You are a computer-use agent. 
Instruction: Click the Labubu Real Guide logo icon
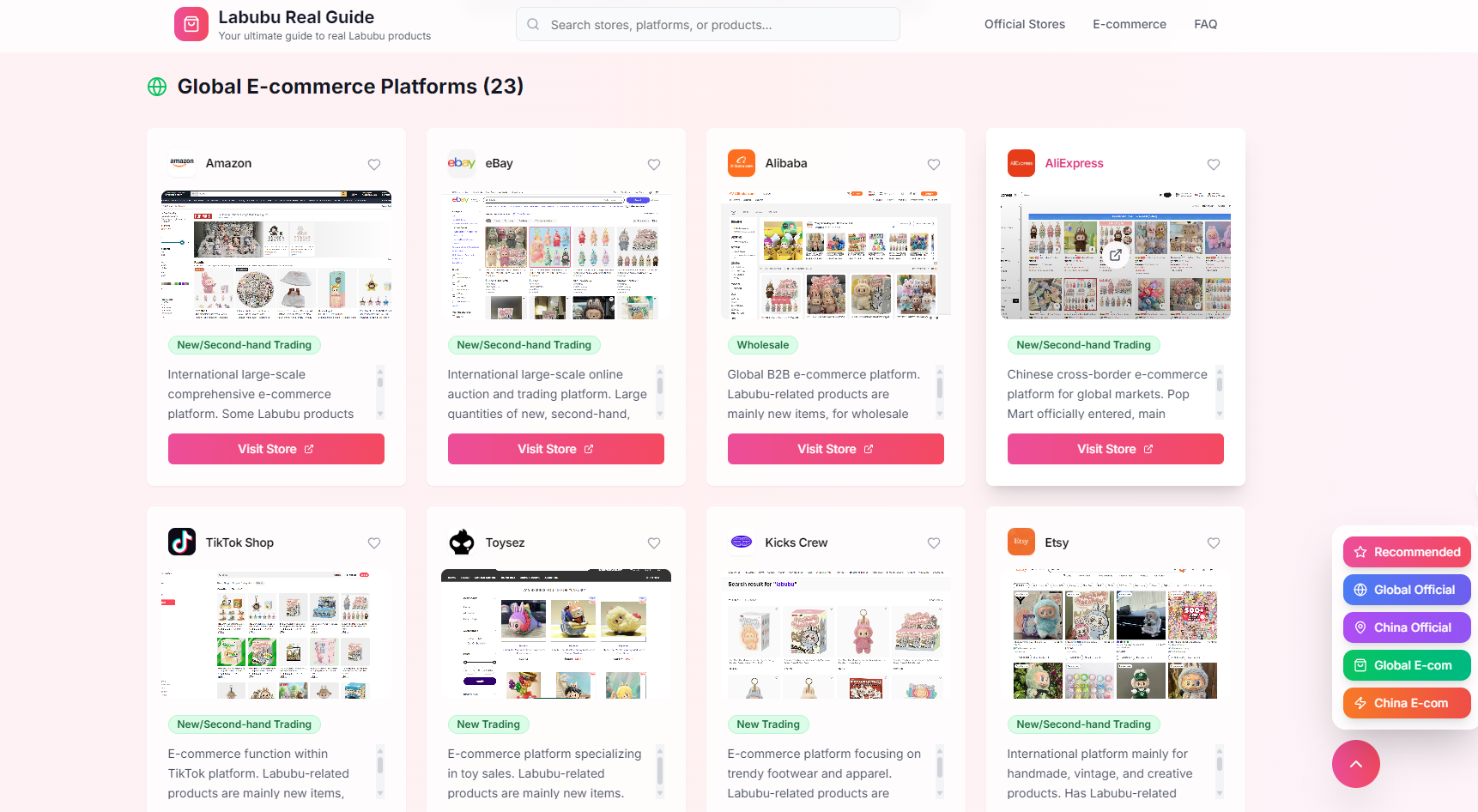191,24
